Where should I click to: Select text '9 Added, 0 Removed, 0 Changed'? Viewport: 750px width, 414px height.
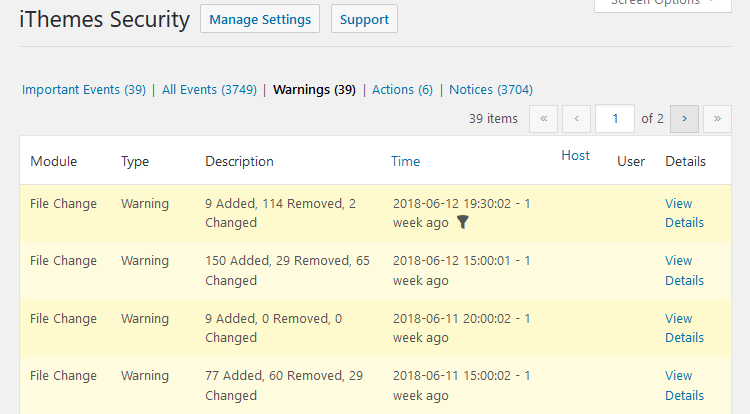click(x=274, y=328)
